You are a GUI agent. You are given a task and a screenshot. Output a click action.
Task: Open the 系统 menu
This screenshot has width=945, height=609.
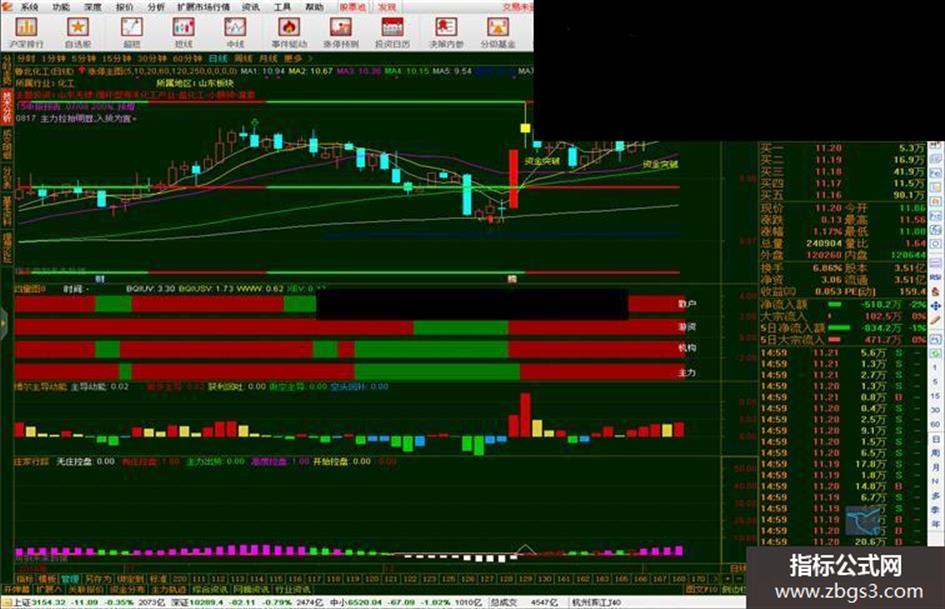[x=30, y=7]
